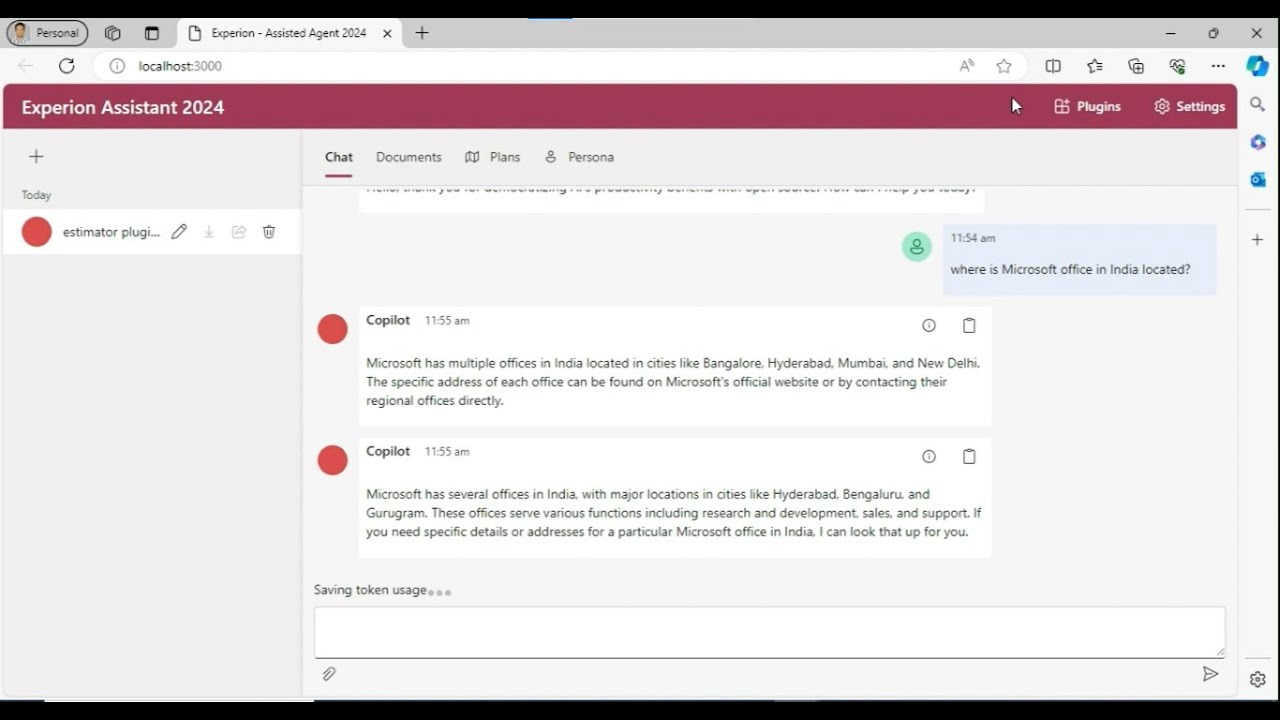The height and width of the screenshot is (720, 1280).
Task: Delete the estimator plugin chat
Action: [269, 232]
